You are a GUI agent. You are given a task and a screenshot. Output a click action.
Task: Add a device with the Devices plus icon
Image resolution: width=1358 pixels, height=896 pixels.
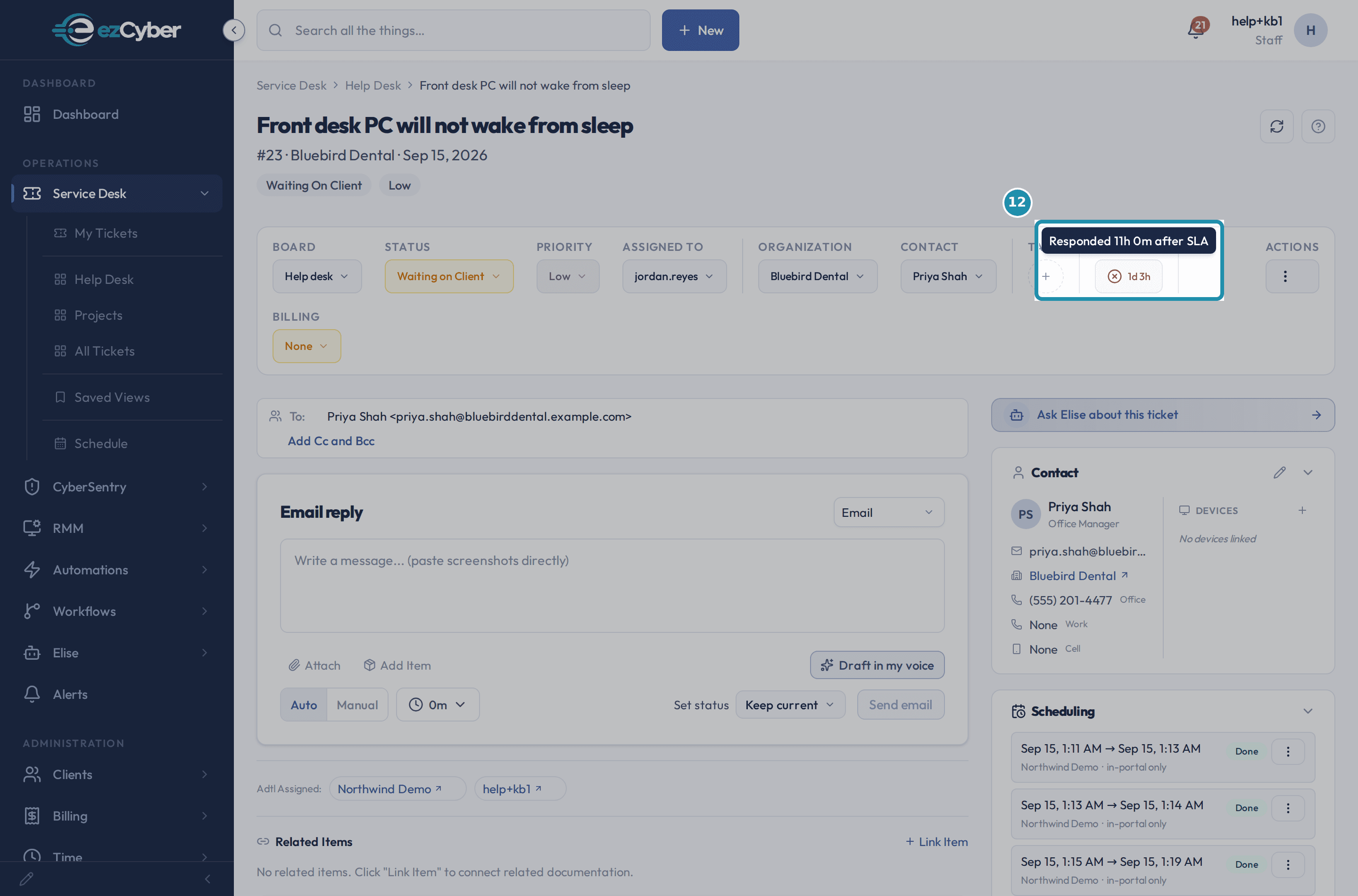click(1302, 510)
